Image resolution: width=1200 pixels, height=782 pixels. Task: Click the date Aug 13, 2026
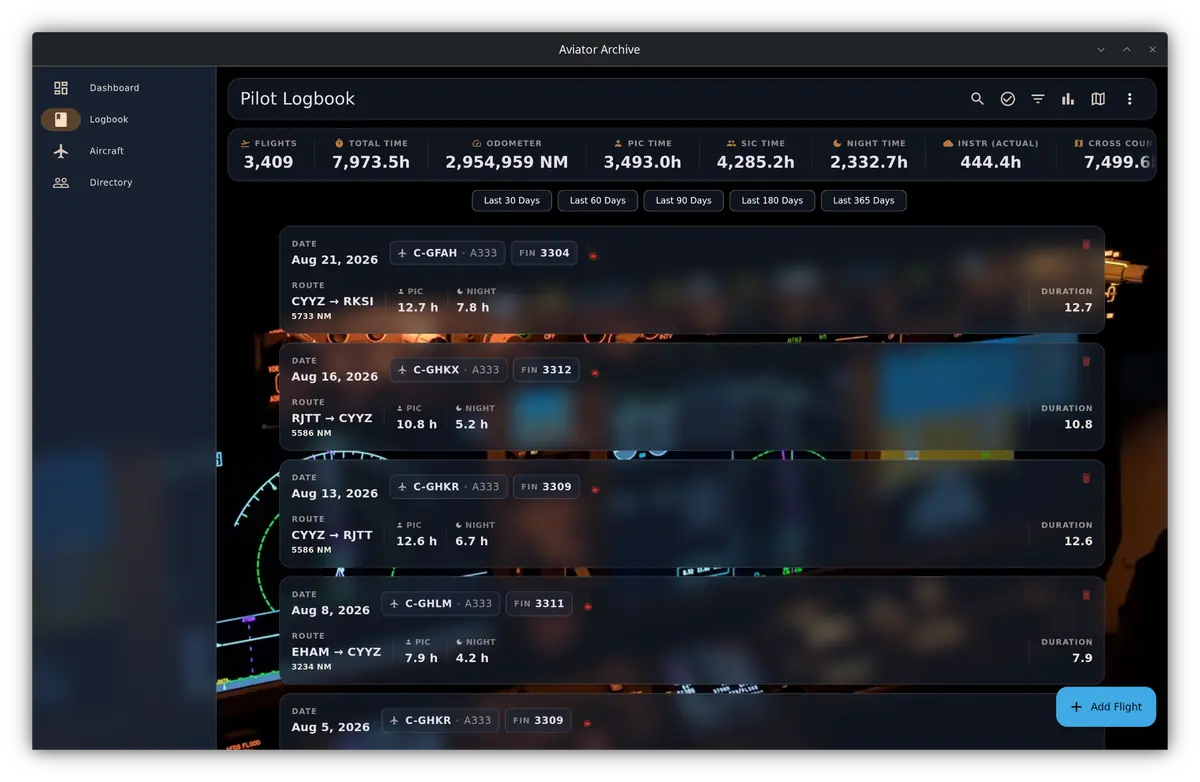(335, 494)
